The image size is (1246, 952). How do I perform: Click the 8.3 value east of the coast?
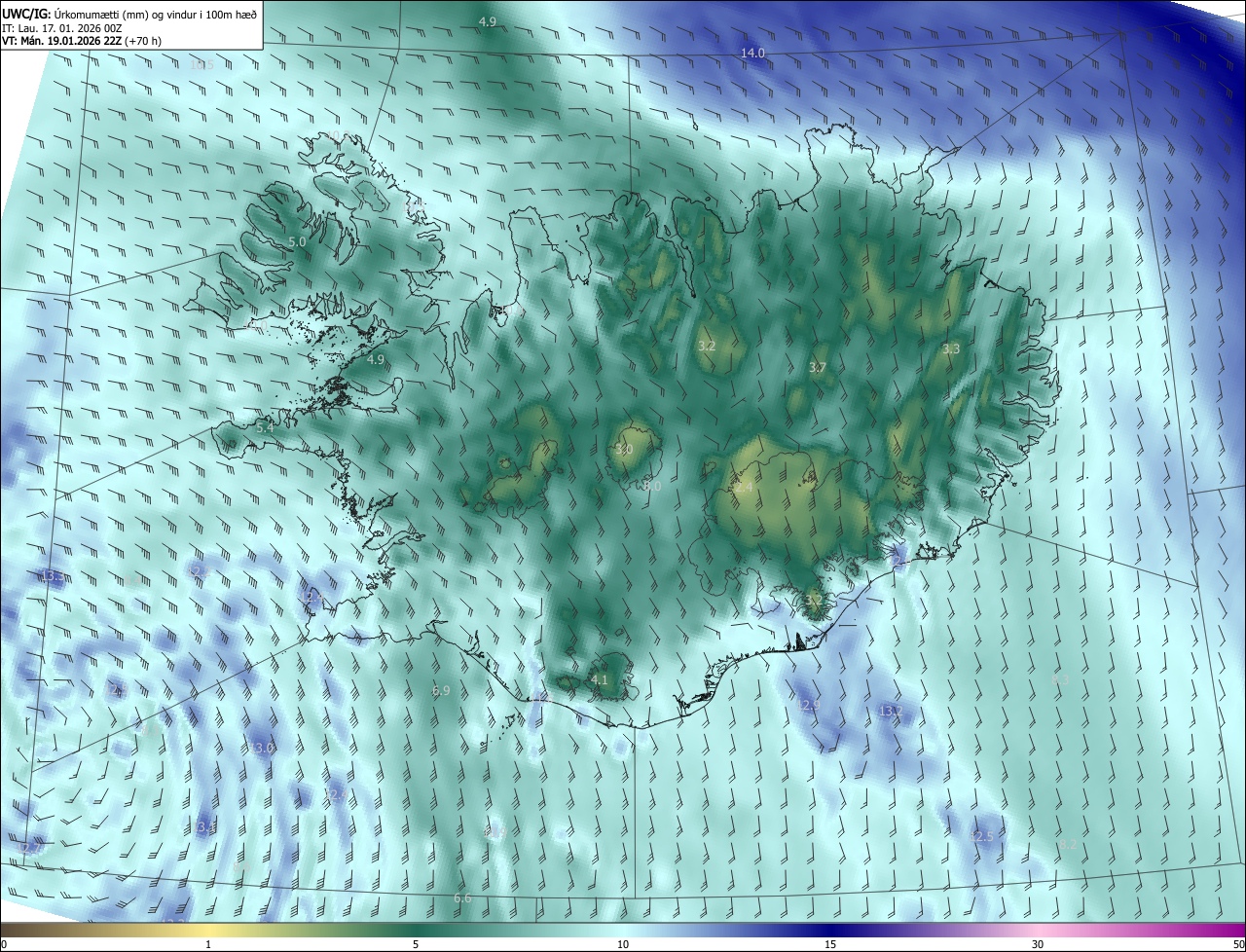click(1061, 679)
